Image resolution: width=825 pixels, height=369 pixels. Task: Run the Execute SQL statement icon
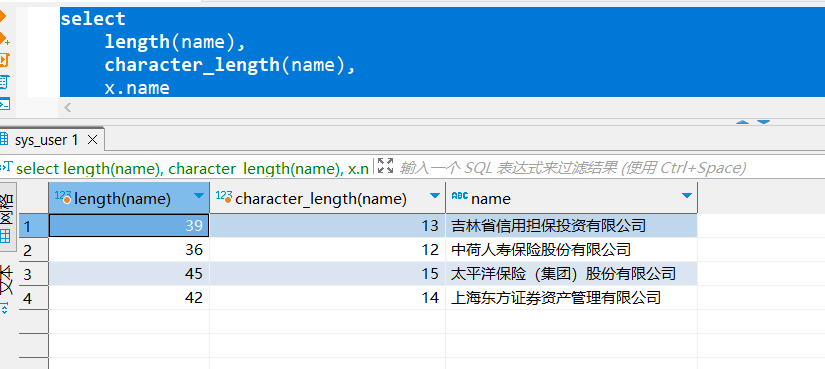pyautogui.click(x=2, y=16)
